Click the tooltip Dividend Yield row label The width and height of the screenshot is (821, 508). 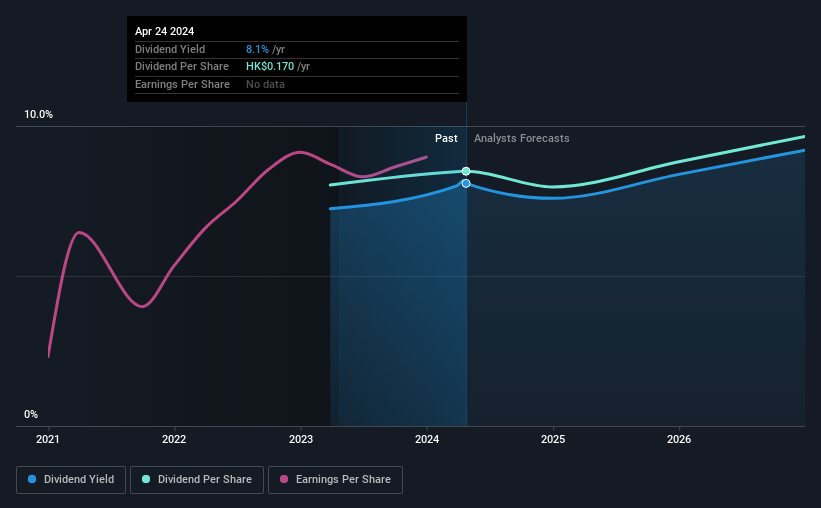(170, 49)
